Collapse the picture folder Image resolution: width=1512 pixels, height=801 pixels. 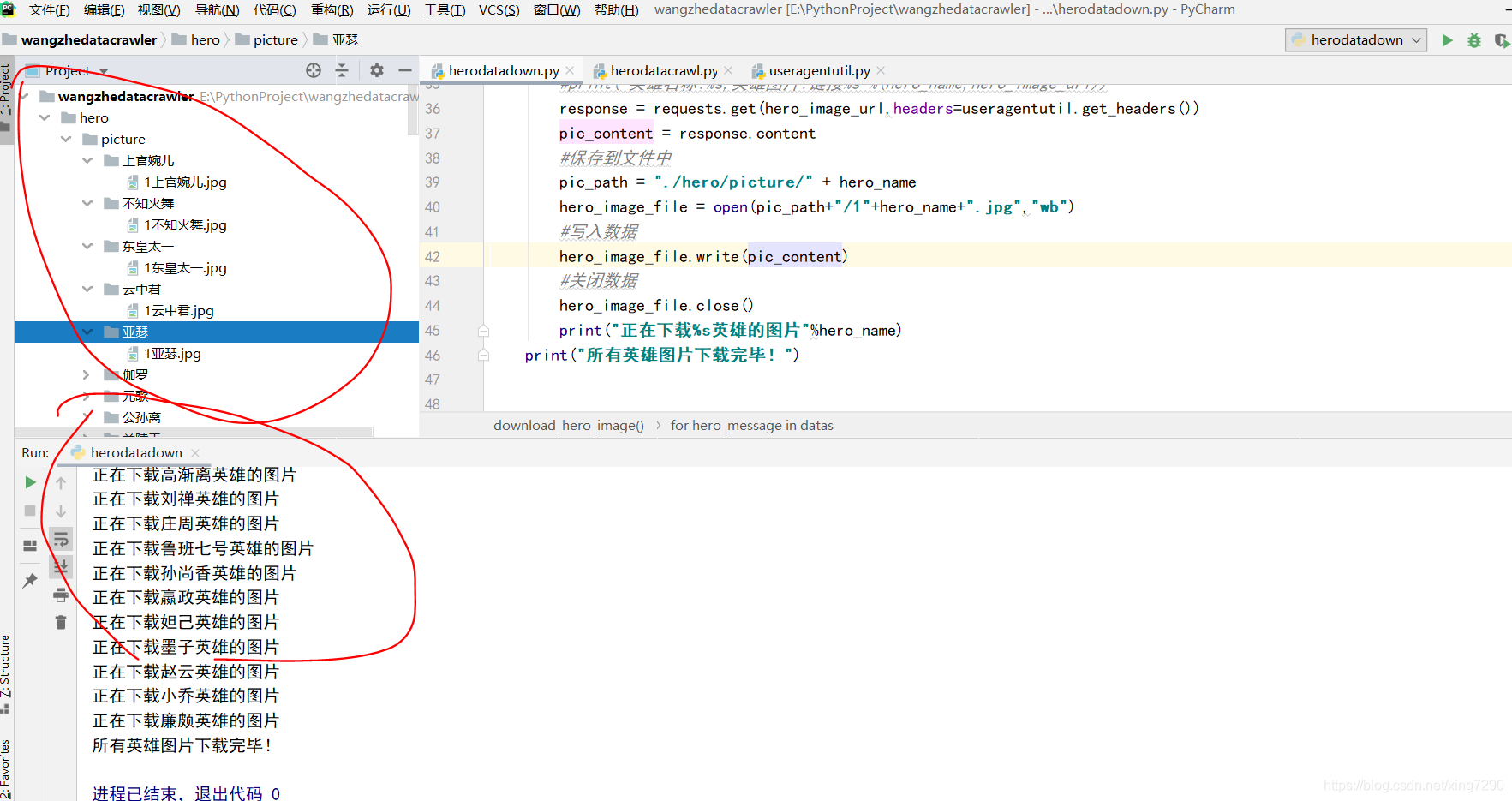pyautogui.click(x=66, y=139)
